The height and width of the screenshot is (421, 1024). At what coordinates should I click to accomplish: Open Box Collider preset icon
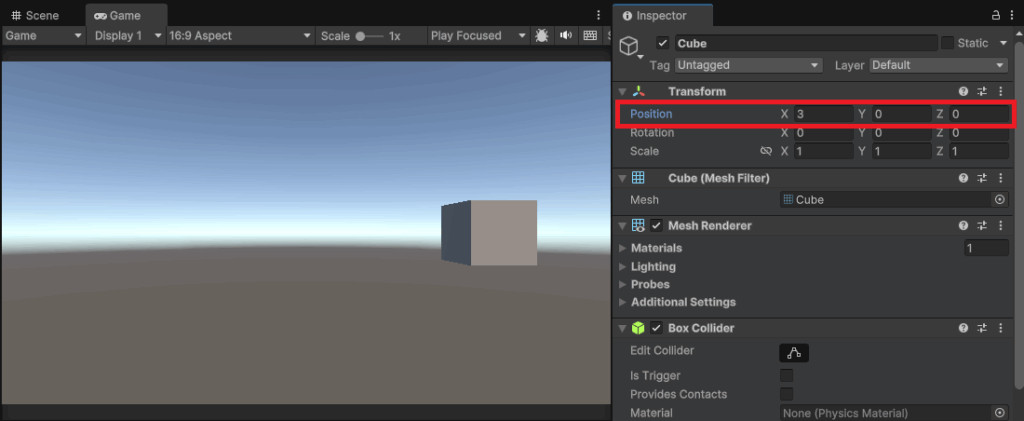click(982, 328)
